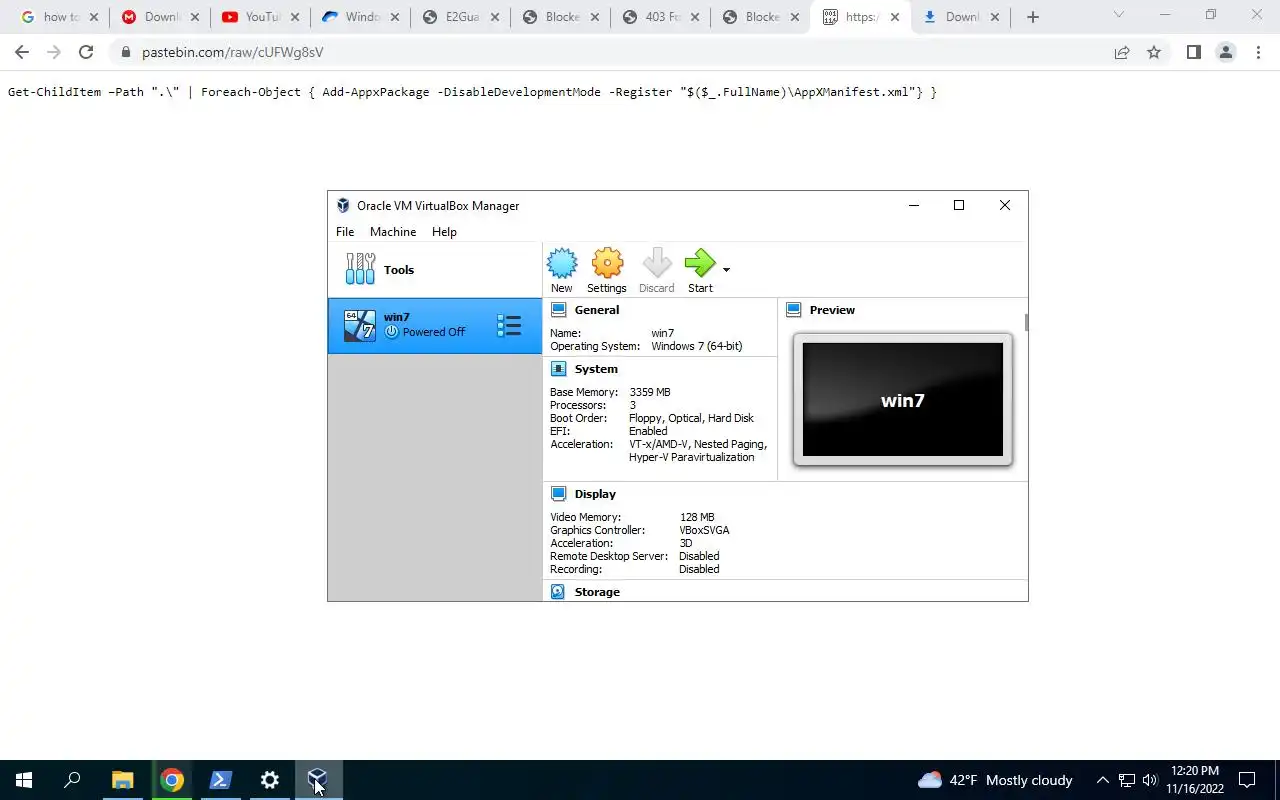
Task: Open PowerShell from the taskbar
Action: [220, 780]
